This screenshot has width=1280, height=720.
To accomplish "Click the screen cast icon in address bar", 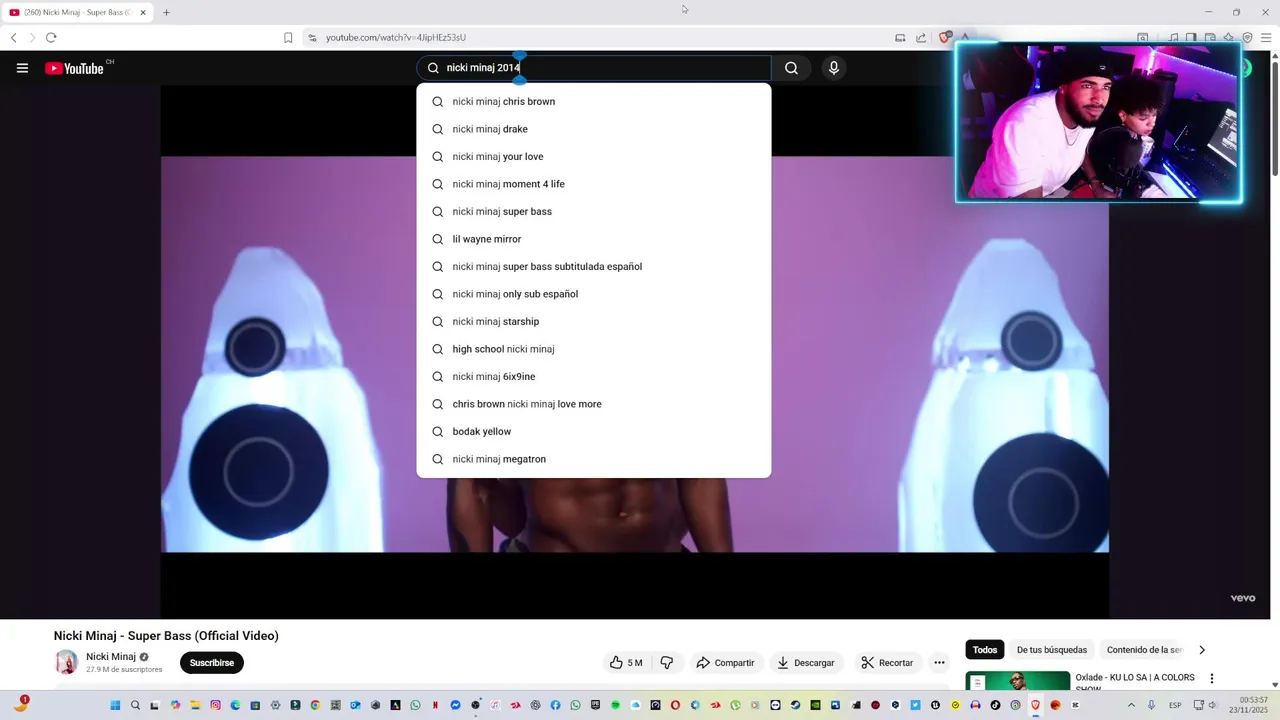I will point(900,38).
